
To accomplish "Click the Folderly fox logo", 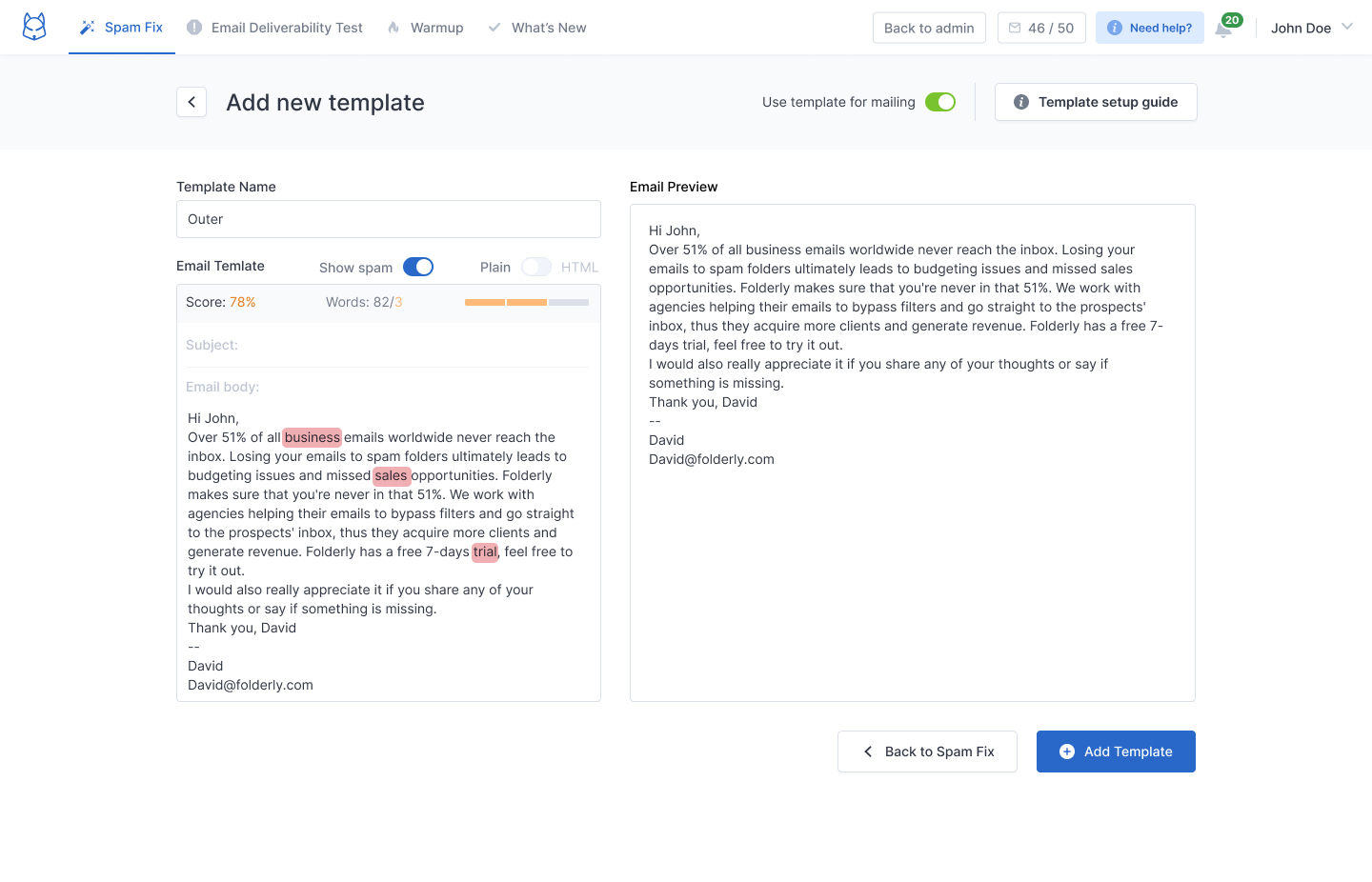I will click(34, 27).
